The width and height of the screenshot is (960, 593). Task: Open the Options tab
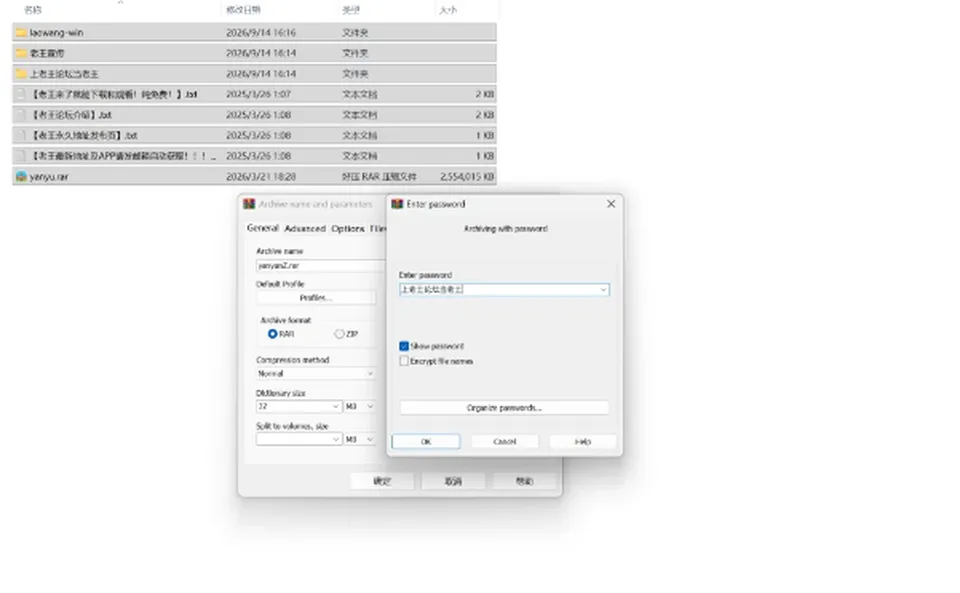tap(348, 228)
